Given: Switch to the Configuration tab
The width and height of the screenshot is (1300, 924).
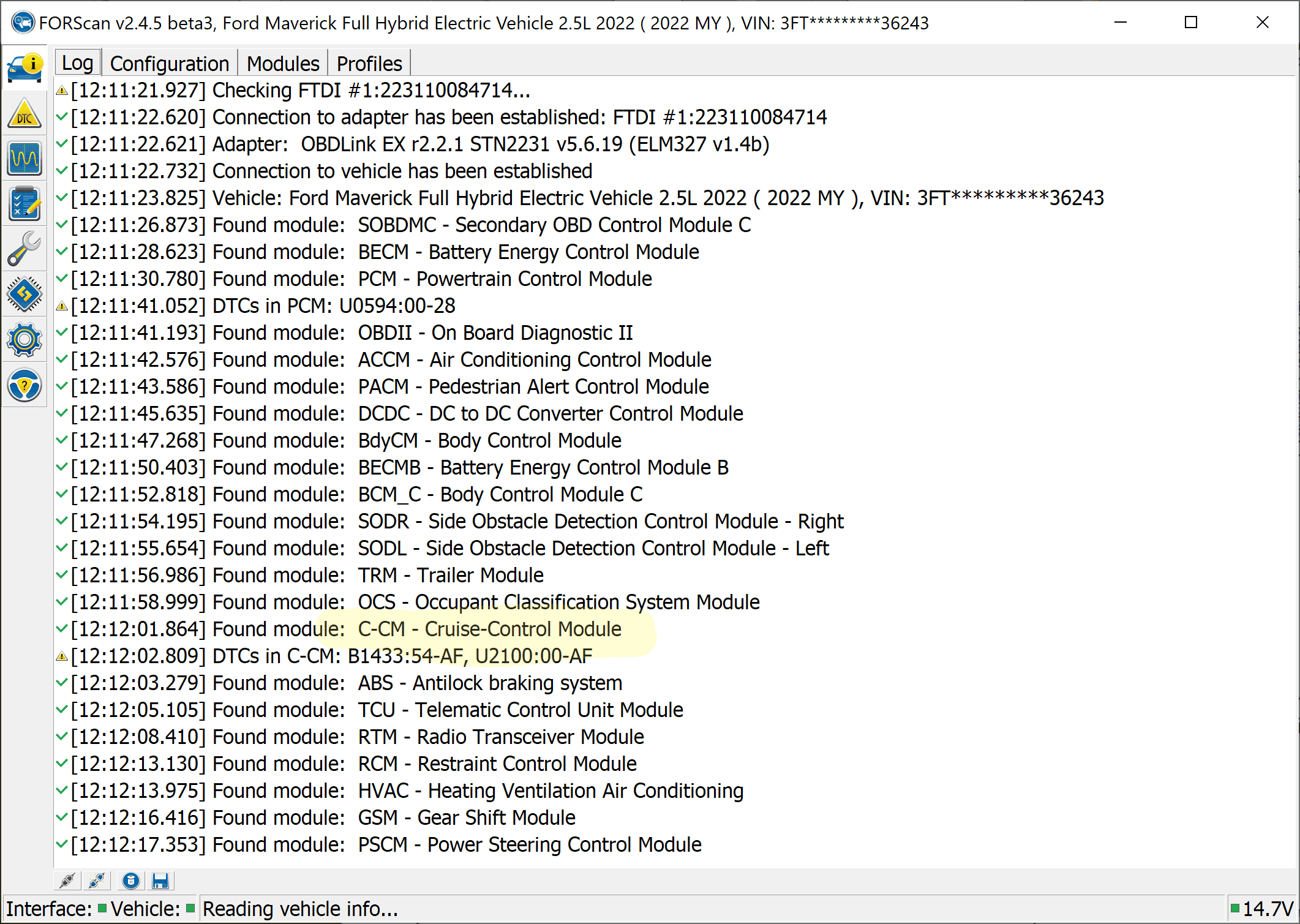Looking at the screenshot, I should (170, 63).
